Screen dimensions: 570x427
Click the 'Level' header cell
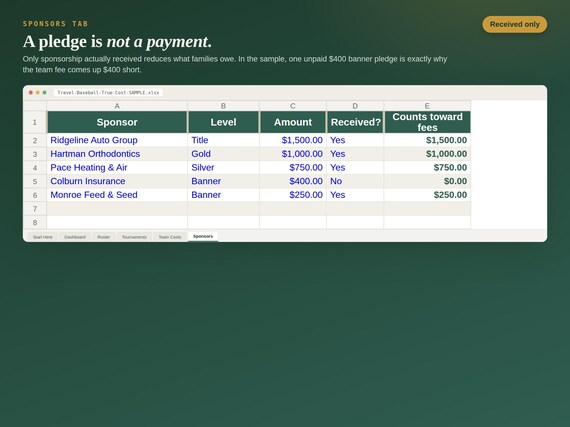tap(223, 122)
